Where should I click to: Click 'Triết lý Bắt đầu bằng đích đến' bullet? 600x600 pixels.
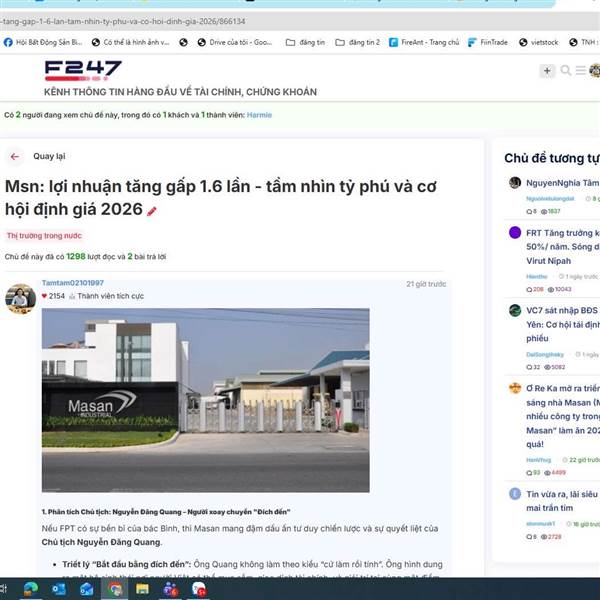pyautogui.click(x=127, y=564)
